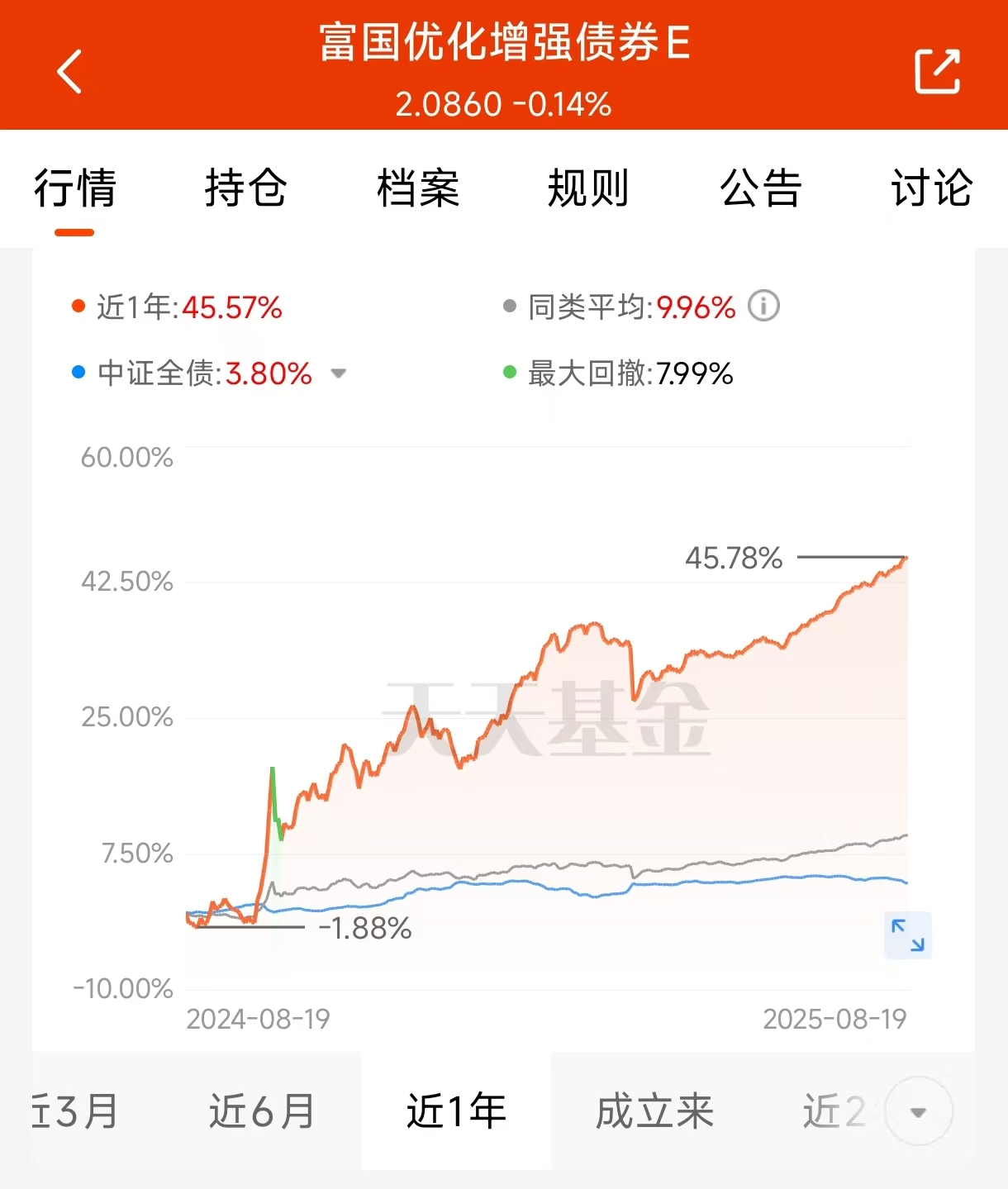The width and height of the screenshot is (1008, 1189).
Task: Select the 近6月 time range
Action: [262, 1111]
